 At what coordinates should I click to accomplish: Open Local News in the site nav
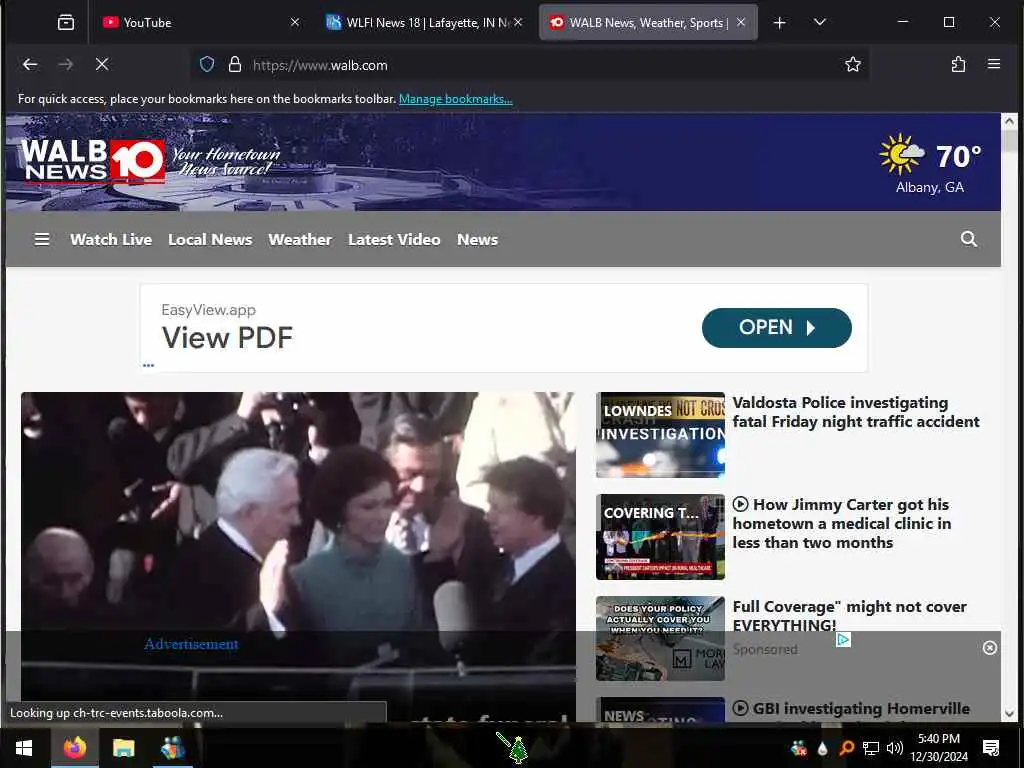click(210, 240)
